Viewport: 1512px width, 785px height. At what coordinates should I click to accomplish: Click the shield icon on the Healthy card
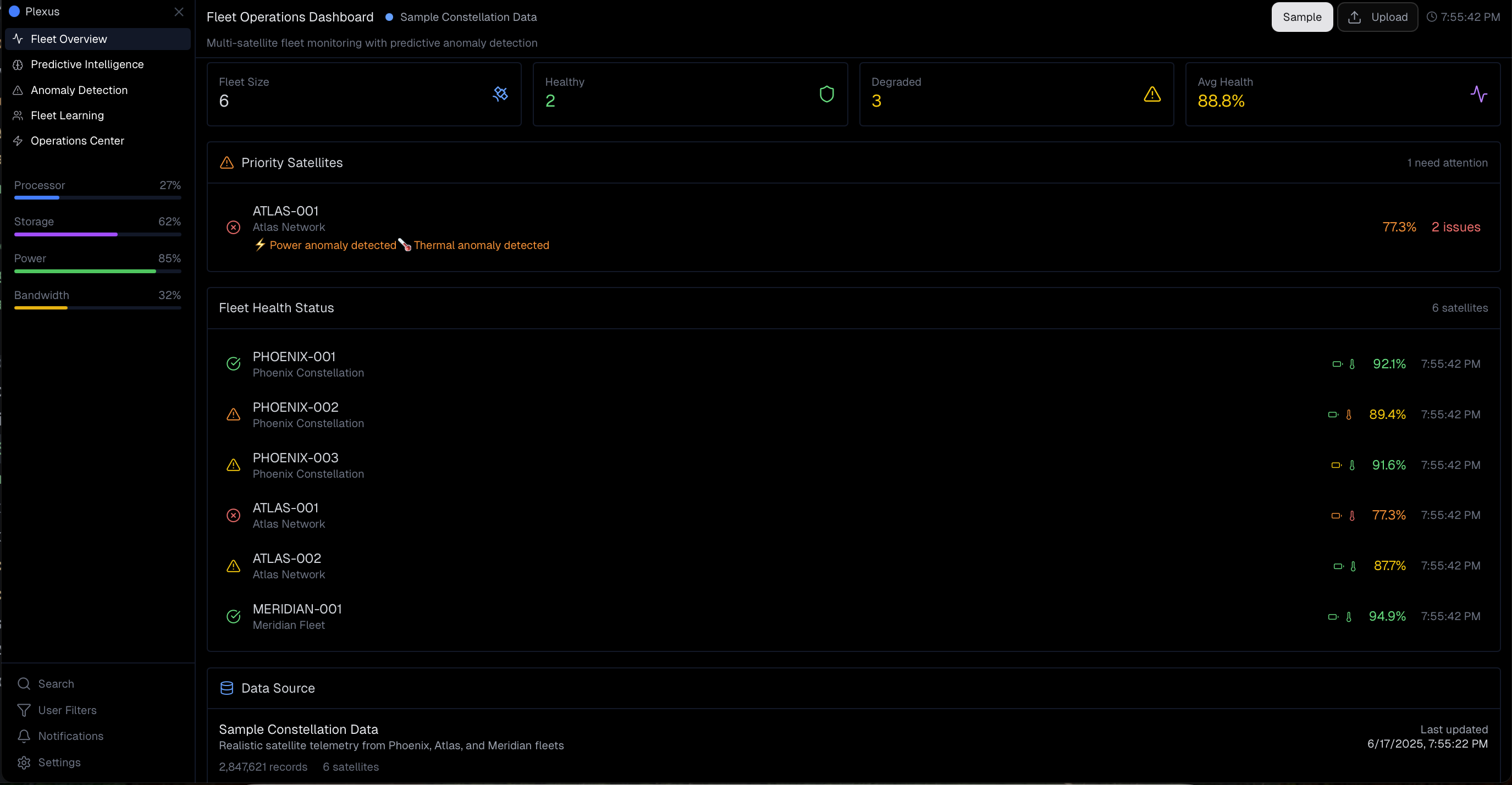(826, 94)
